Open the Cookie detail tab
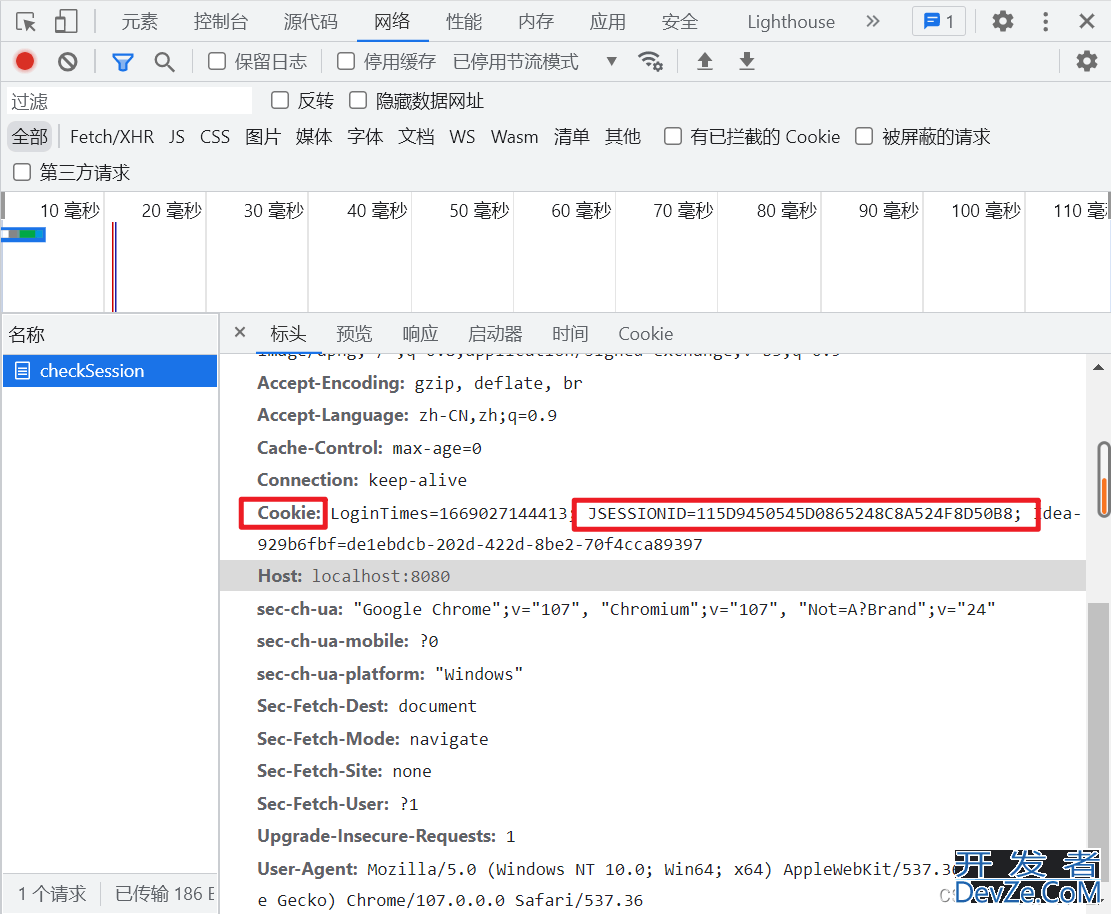Screen dimensions: 1111x914 point(645,333)
